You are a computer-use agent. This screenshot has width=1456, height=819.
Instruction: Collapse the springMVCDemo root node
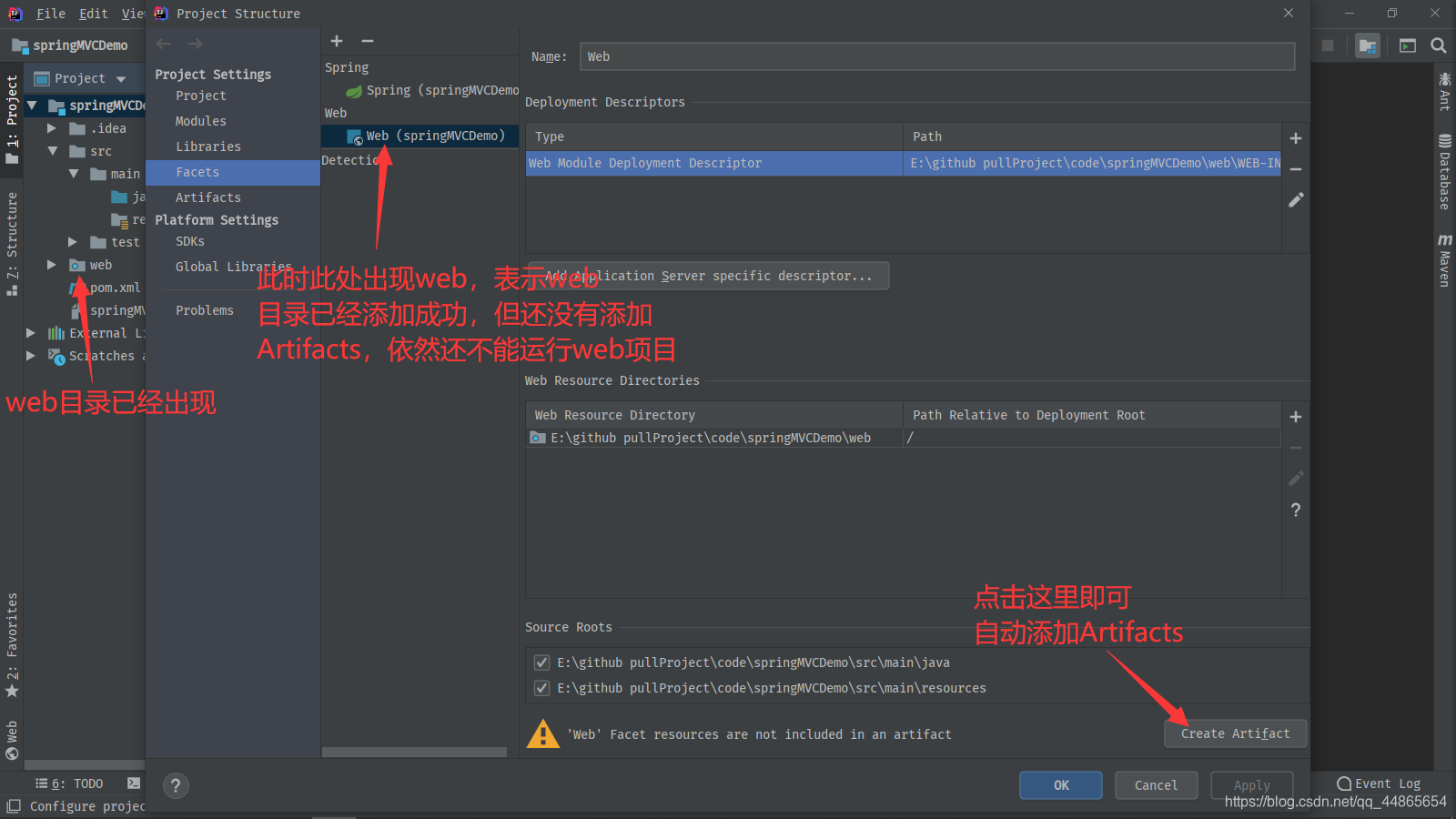tap(32, 106)
